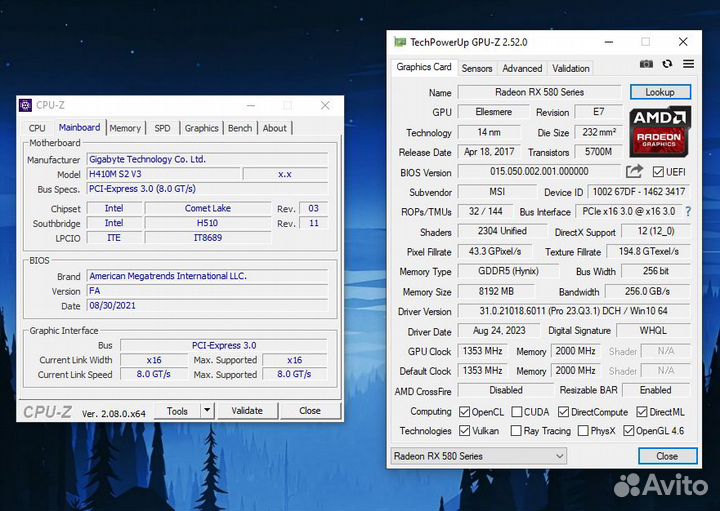Click the Tools button in CPU-Z
720x511 pixels.
click(x=177, y=411)
